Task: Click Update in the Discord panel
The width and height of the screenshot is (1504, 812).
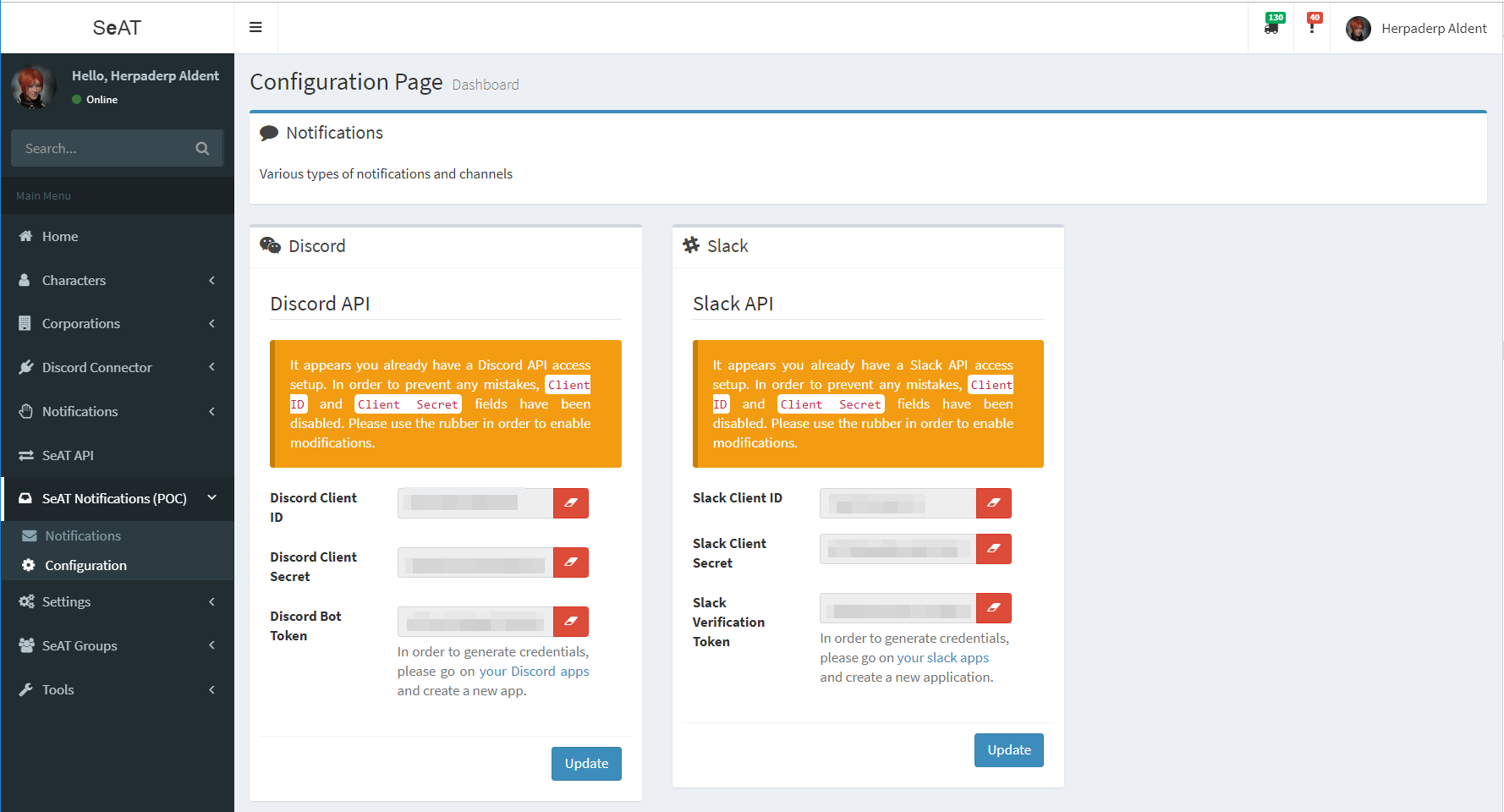Action: 586,764
